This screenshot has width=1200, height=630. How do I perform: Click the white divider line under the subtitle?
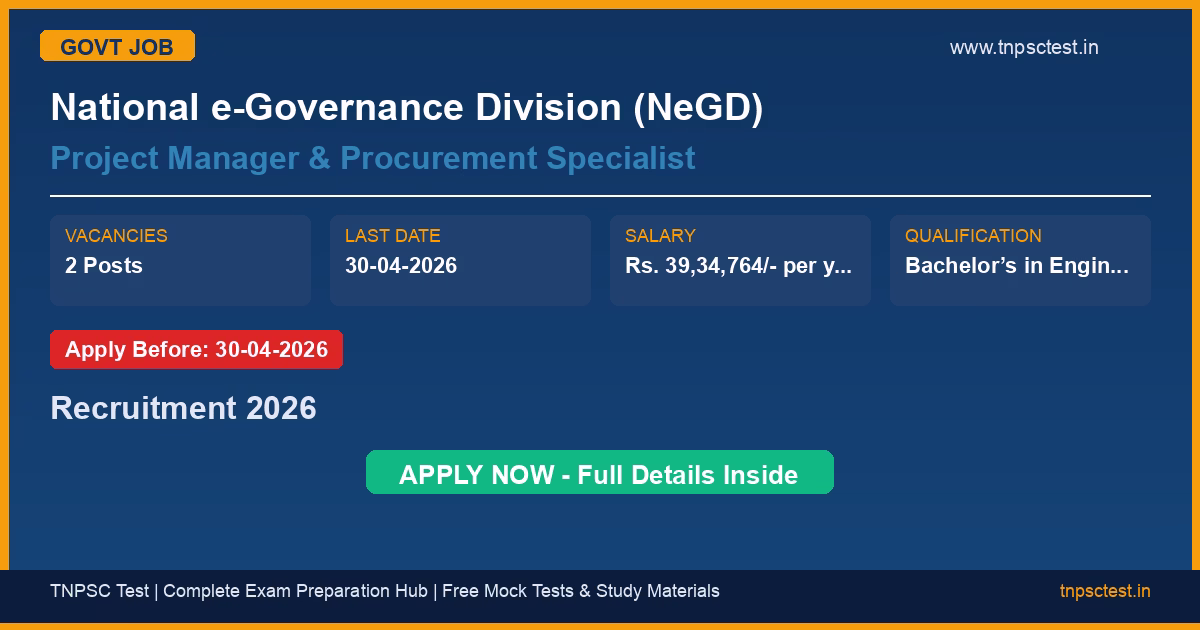(600, 196)
